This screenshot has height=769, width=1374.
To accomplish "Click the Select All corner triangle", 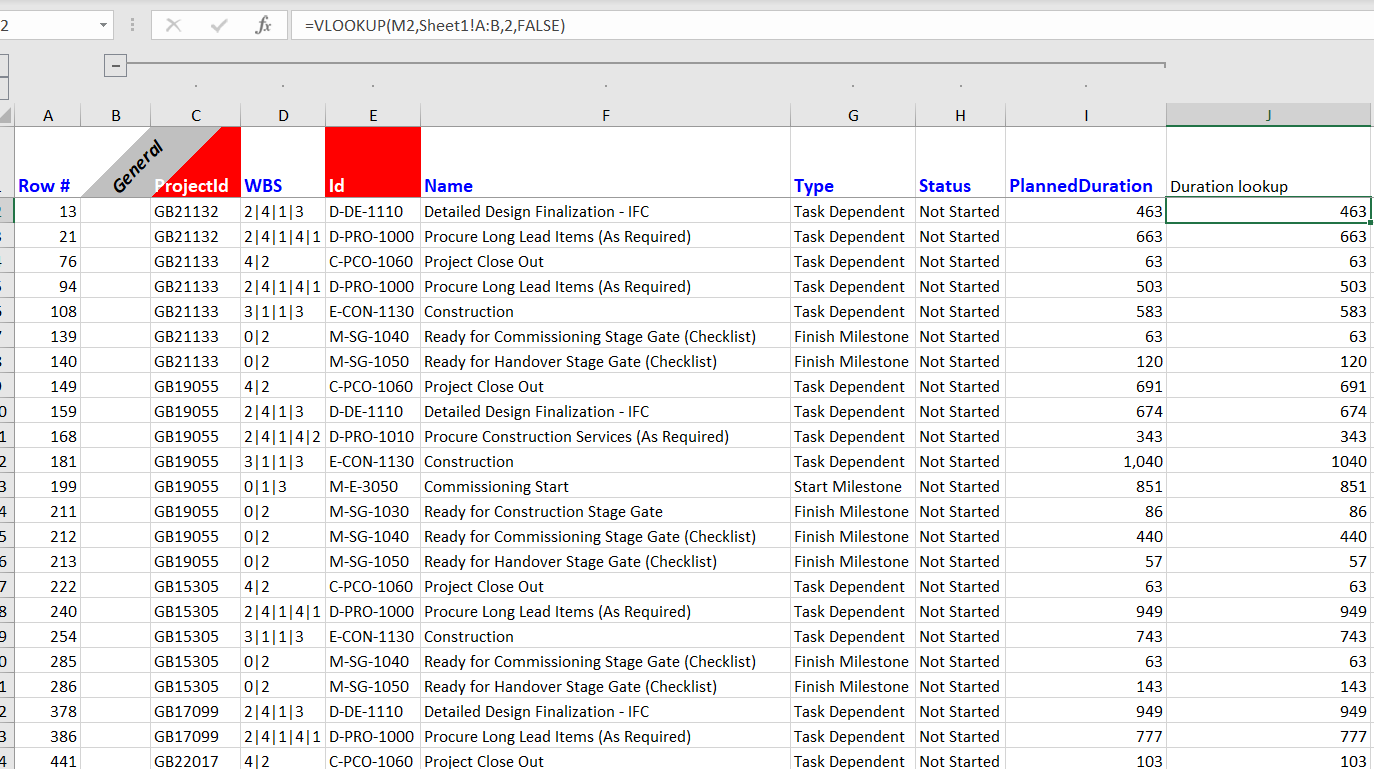I will coord(6,116).
